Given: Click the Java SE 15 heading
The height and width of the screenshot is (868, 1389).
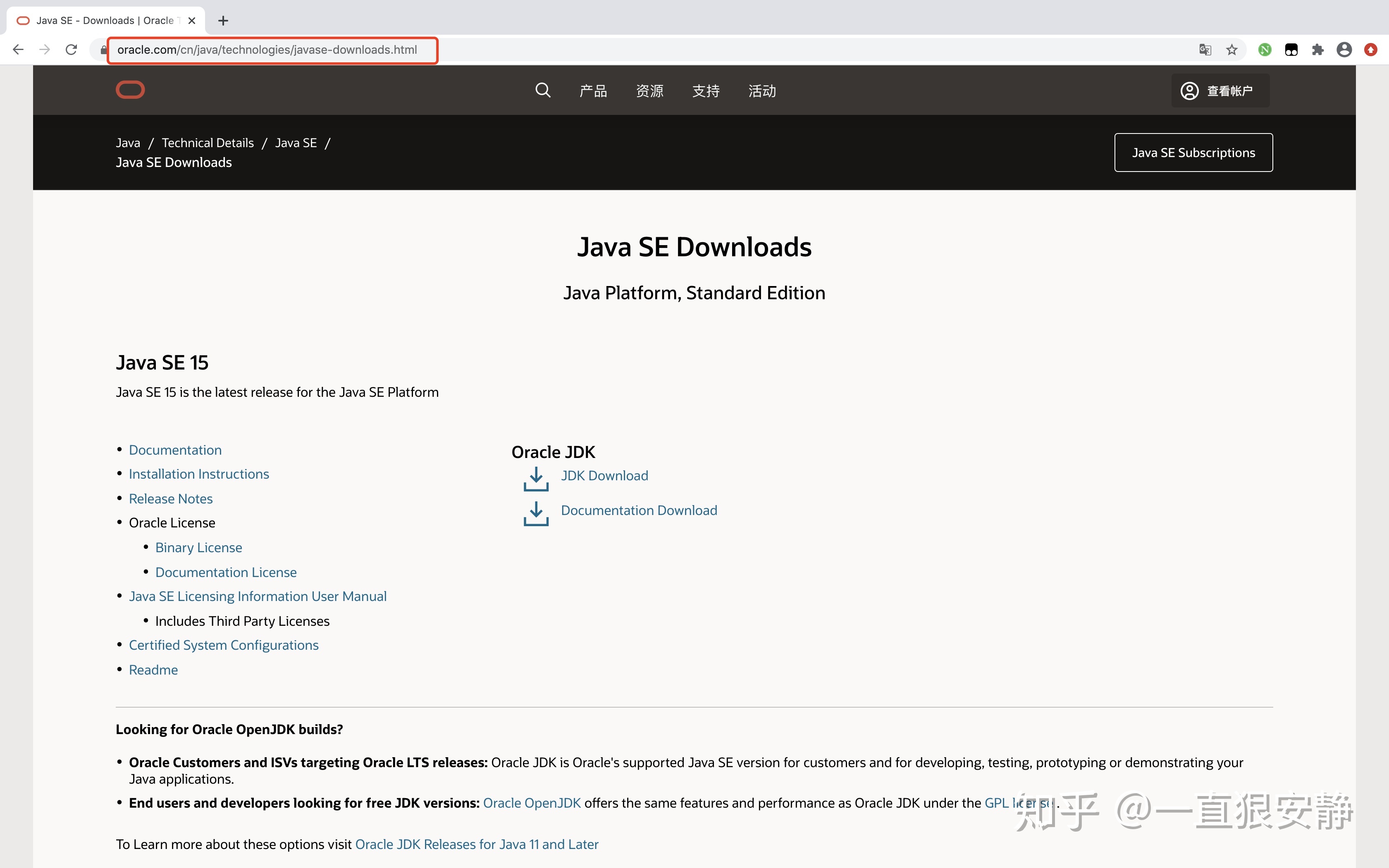Looking at the screenshot, I should click(162, 363).
